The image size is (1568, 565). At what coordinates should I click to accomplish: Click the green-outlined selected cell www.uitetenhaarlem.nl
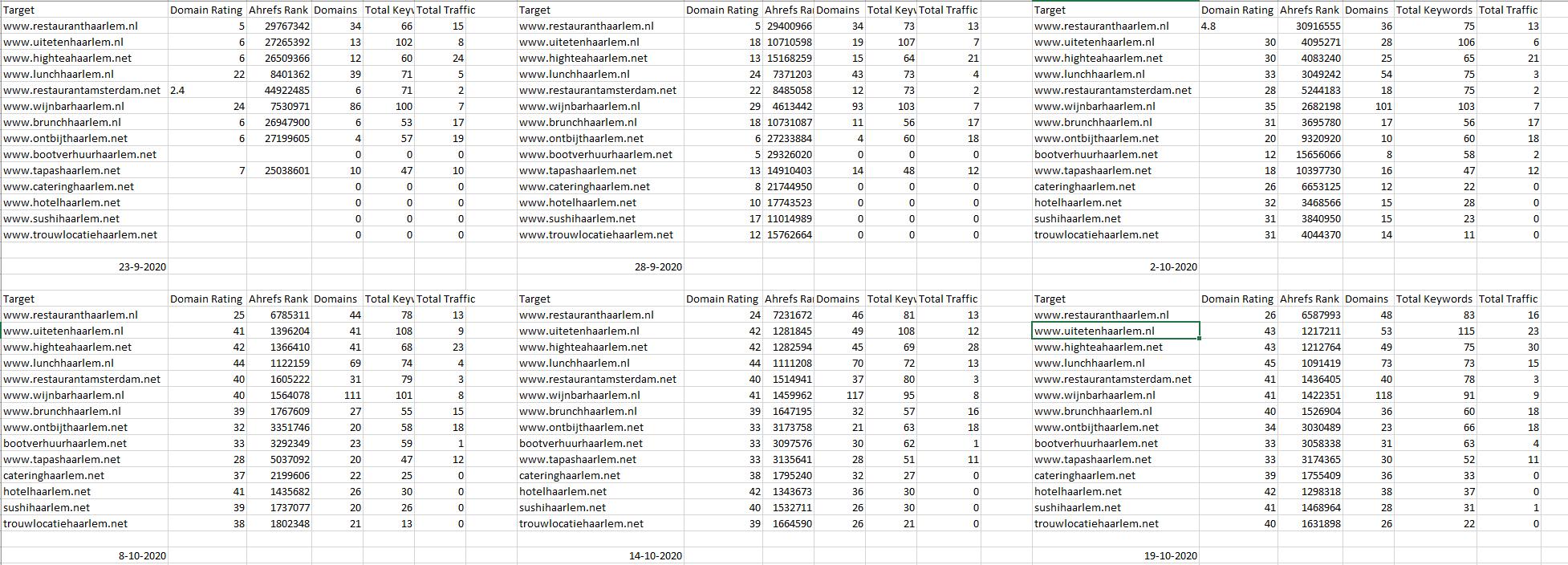coord(1115,331)
